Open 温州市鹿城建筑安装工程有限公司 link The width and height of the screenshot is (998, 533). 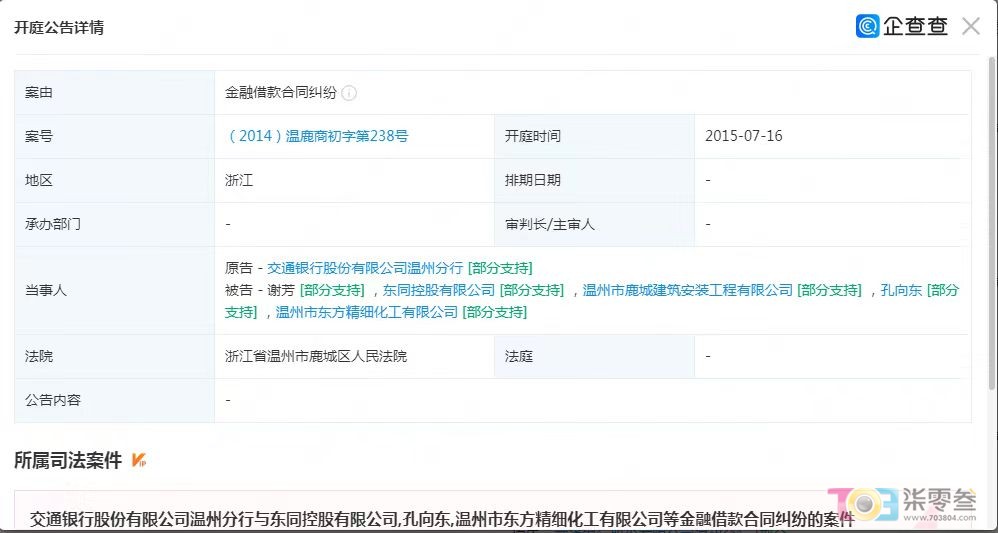(x=687, y=290)
